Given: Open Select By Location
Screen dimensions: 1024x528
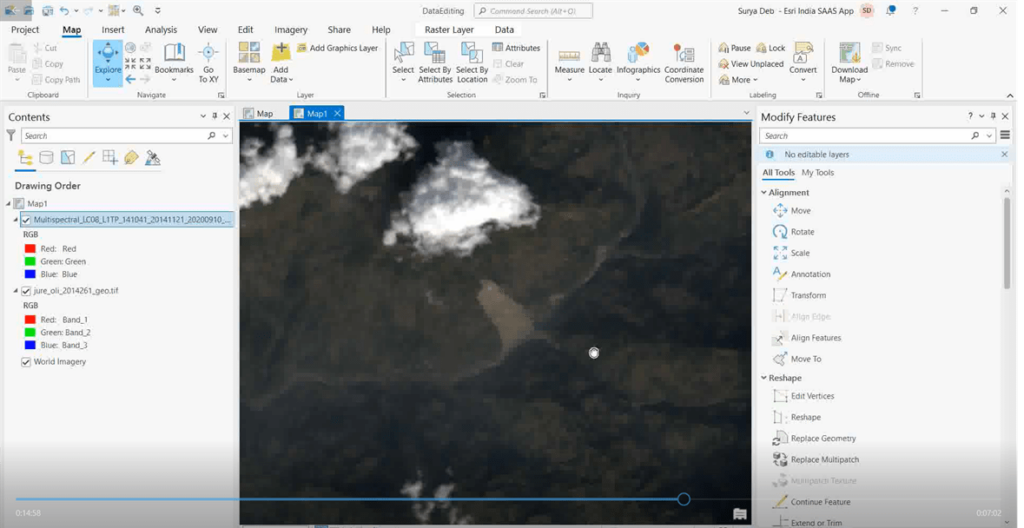Looking at the screenshot, I should point(472,63).
